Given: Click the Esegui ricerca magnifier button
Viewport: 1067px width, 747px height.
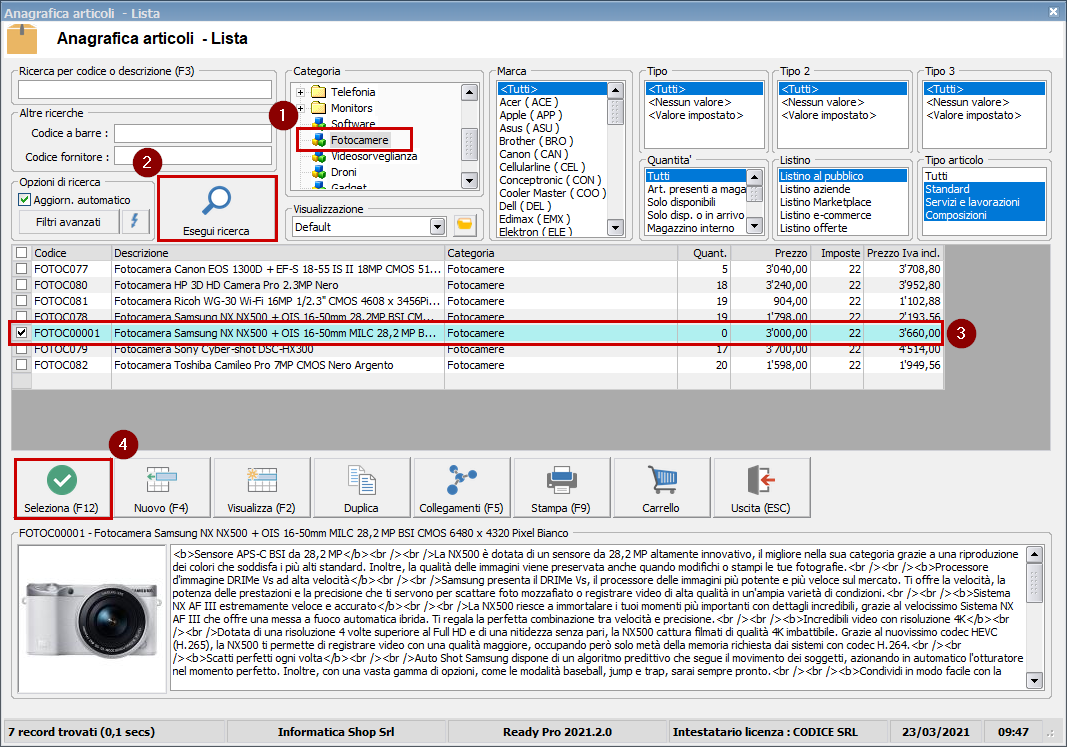Looking at the screenshot, I should point(217,208).
